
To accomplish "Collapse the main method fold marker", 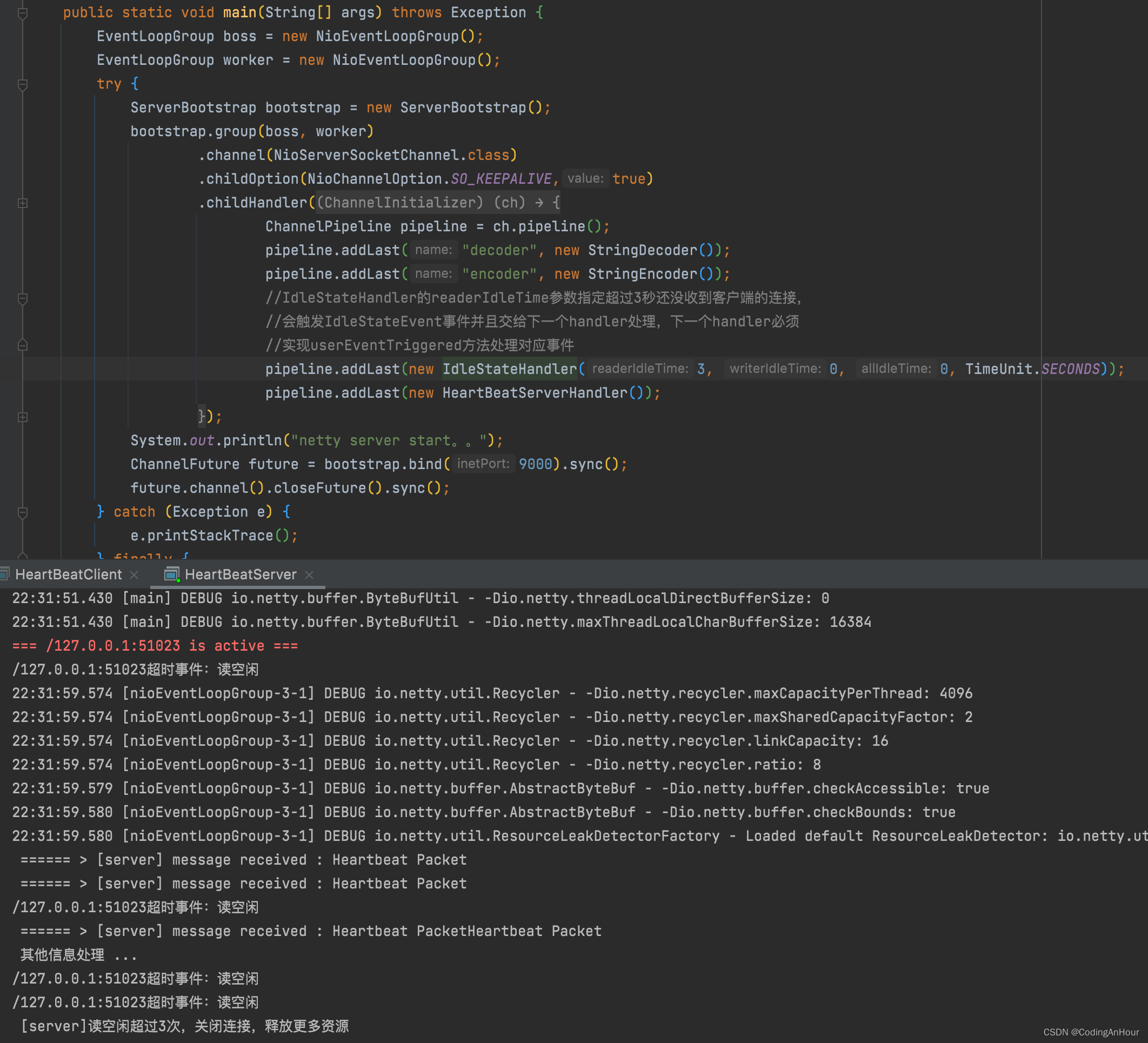I will click(x=23, y=12).
